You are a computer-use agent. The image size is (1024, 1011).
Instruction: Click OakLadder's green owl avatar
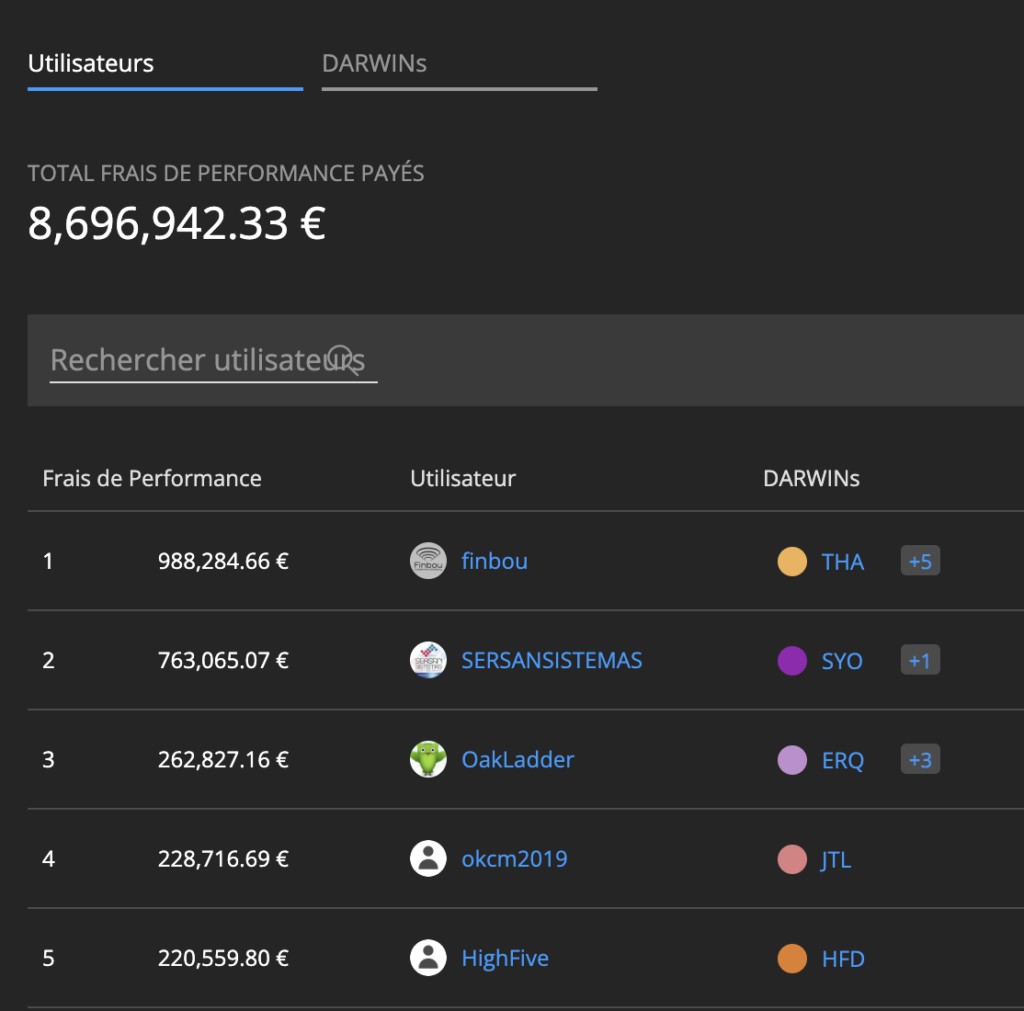[428, 759]
